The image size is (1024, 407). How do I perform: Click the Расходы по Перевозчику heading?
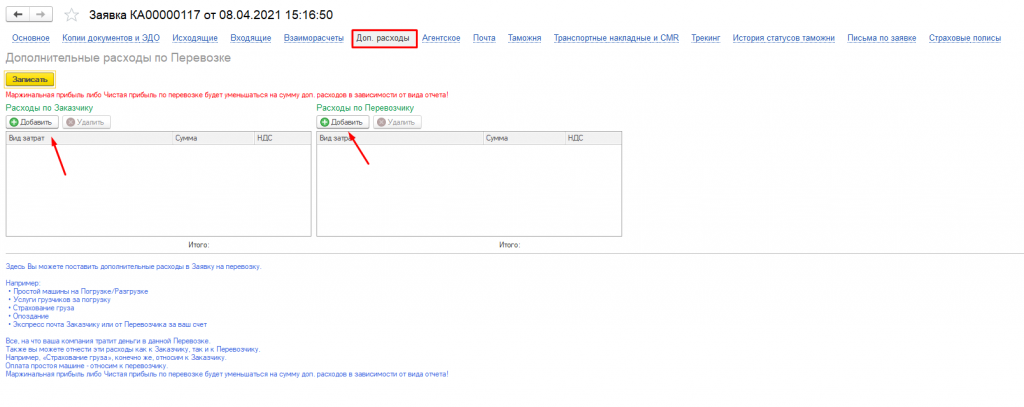[365, 108]
